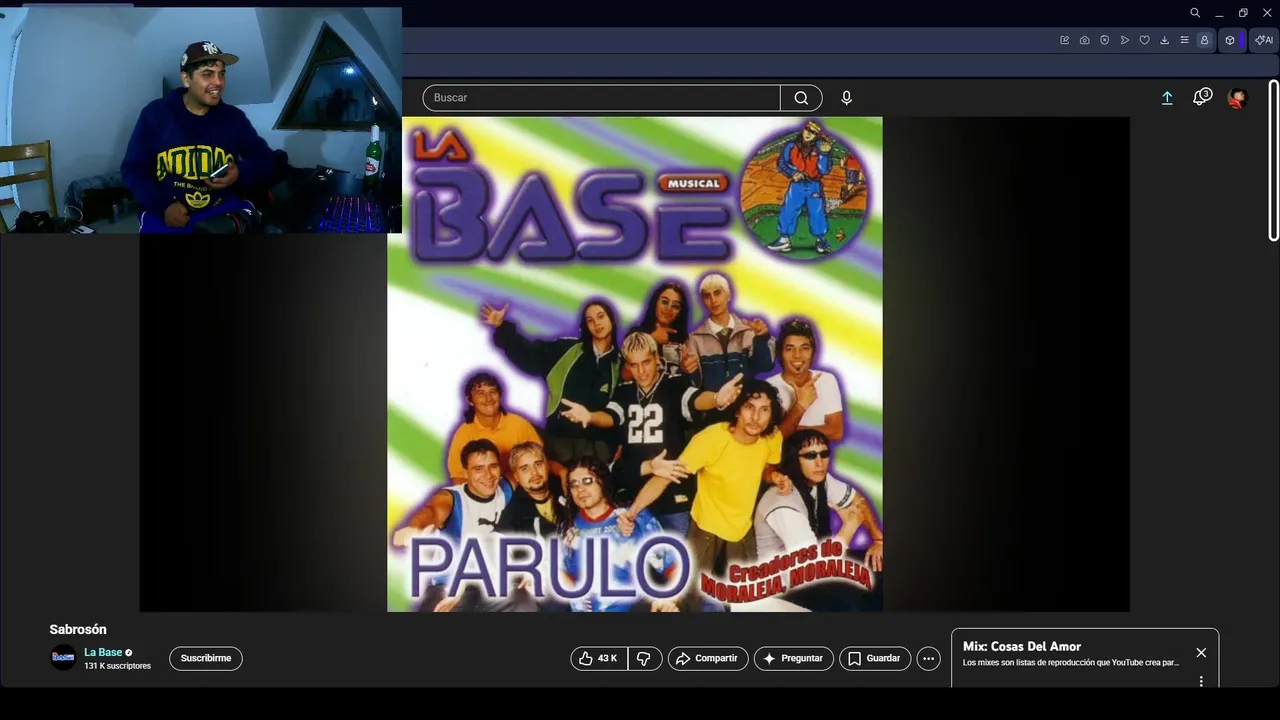
Task: Open the ad blocker shield icon
Action: [x=1104, y=40]
